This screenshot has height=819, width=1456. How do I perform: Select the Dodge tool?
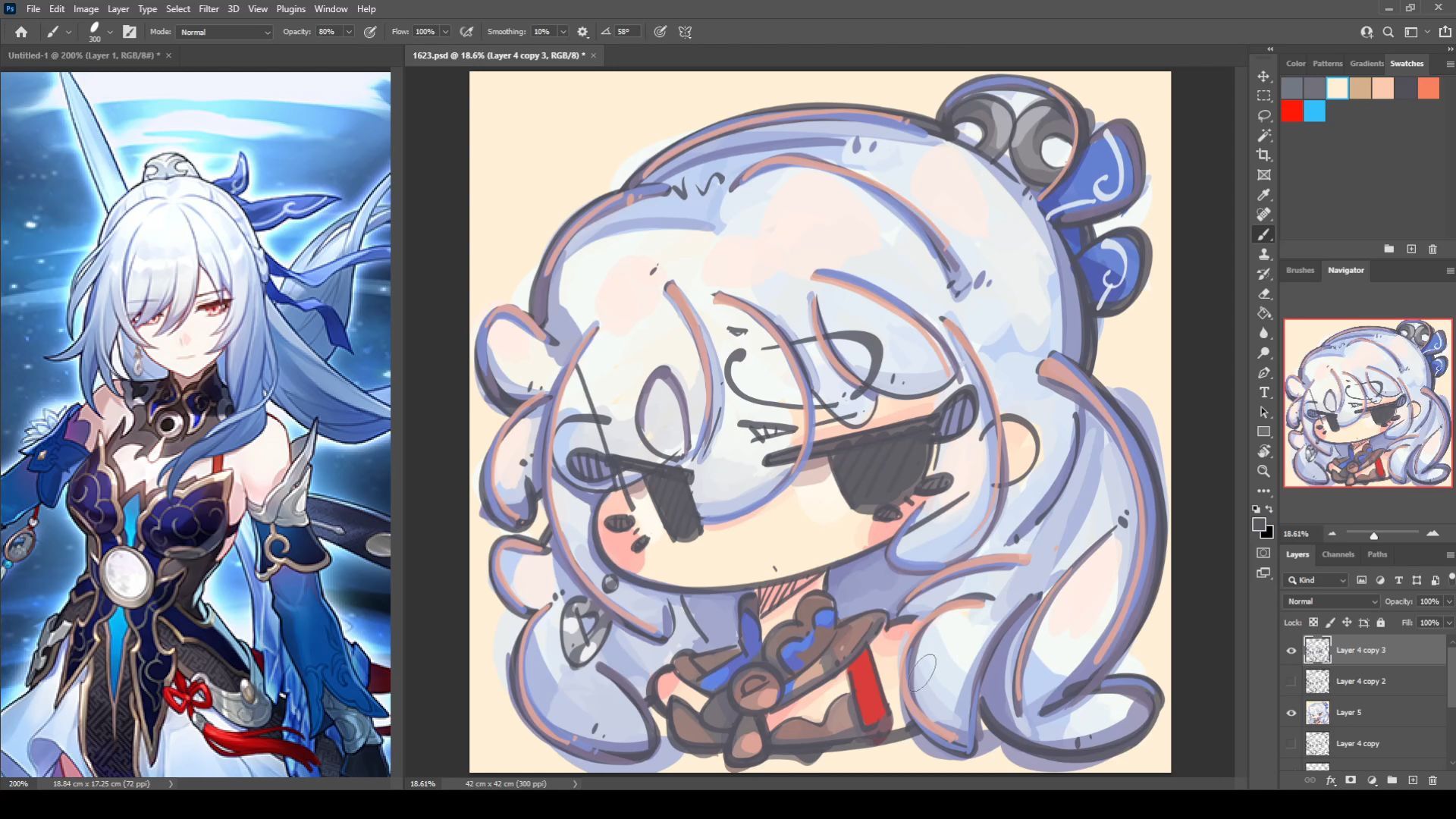click(1263, 353)
